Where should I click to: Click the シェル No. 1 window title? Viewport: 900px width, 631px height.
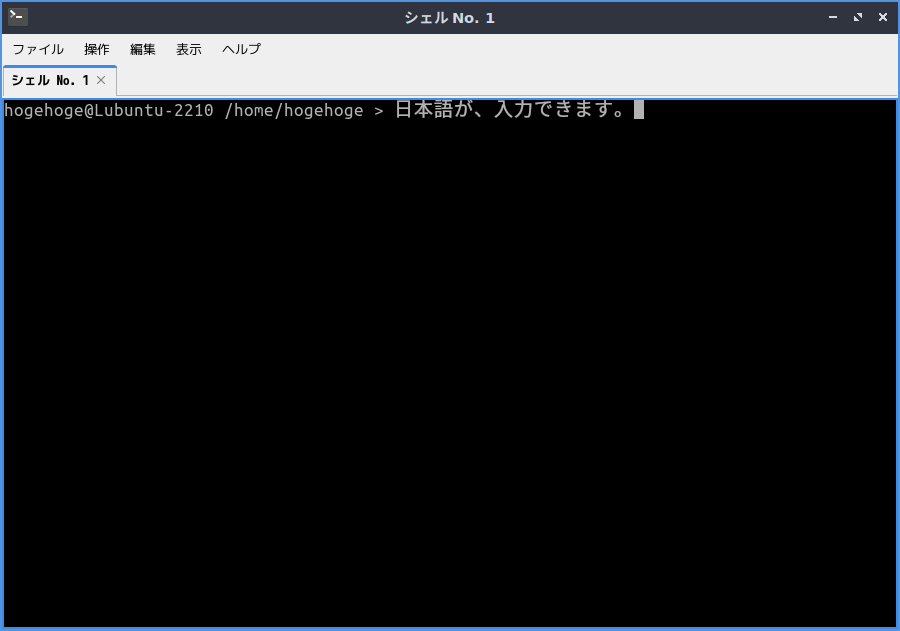(449, 18)
